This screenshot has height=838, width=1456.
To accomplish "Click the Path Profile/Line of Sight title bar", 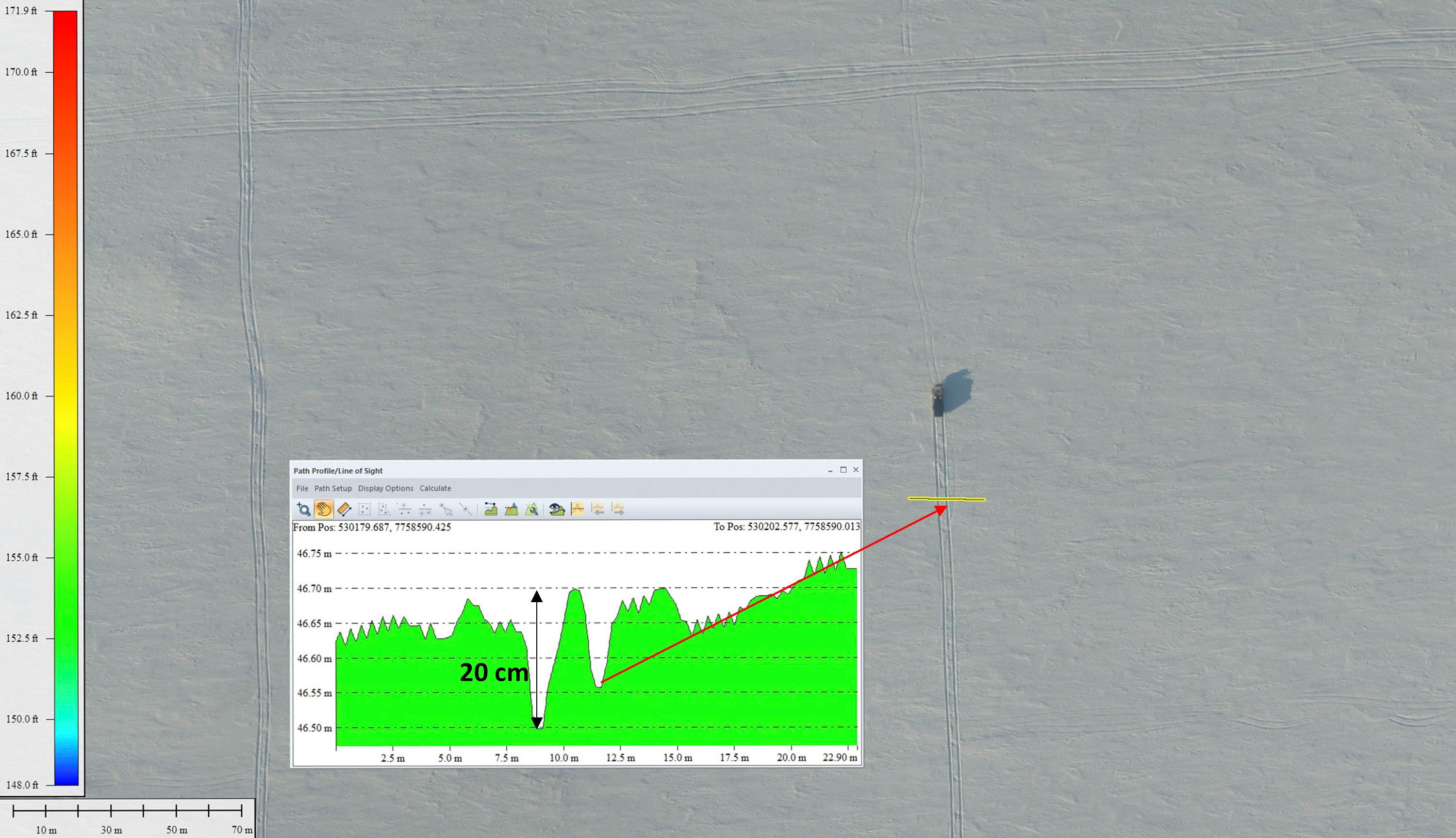I will click(557, 470).
